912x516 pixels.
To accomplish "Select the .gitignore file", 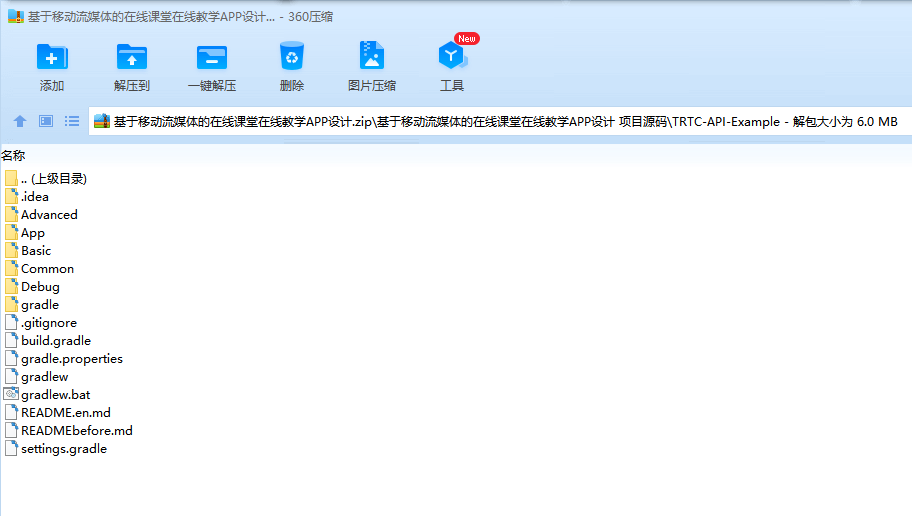I will pyautogui.click(x=49, y=323).
